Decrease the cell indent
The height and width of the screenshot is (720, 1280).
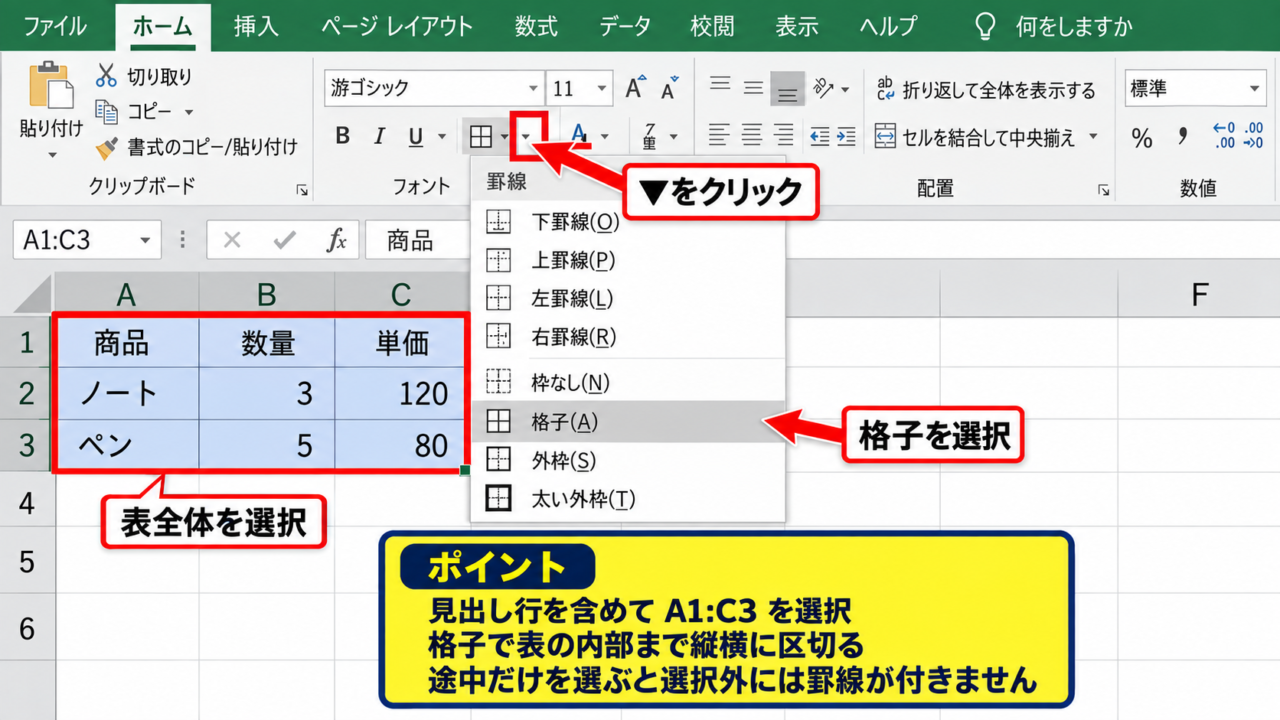pos(820,137)
